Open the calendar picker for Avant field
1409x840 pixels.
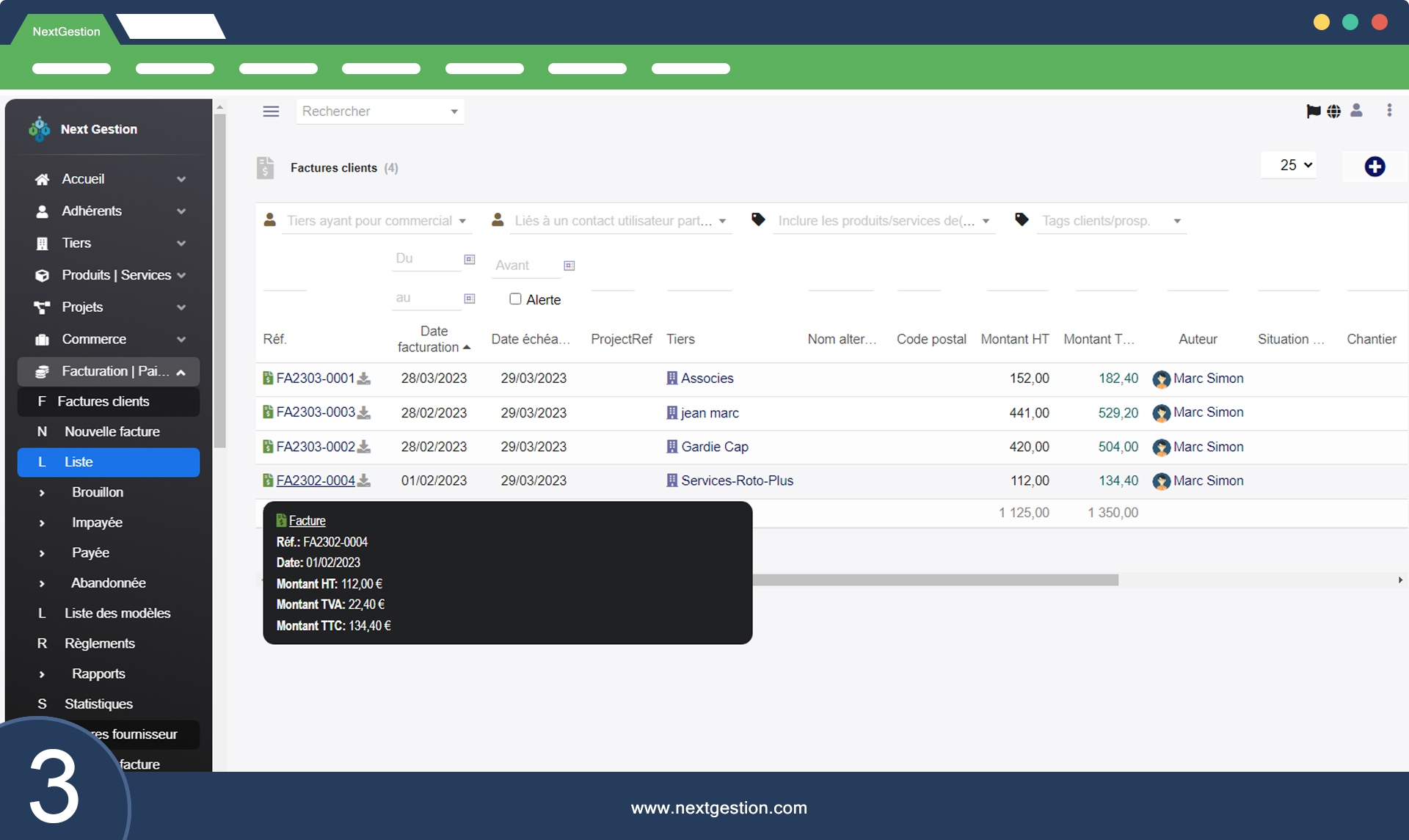569,266
